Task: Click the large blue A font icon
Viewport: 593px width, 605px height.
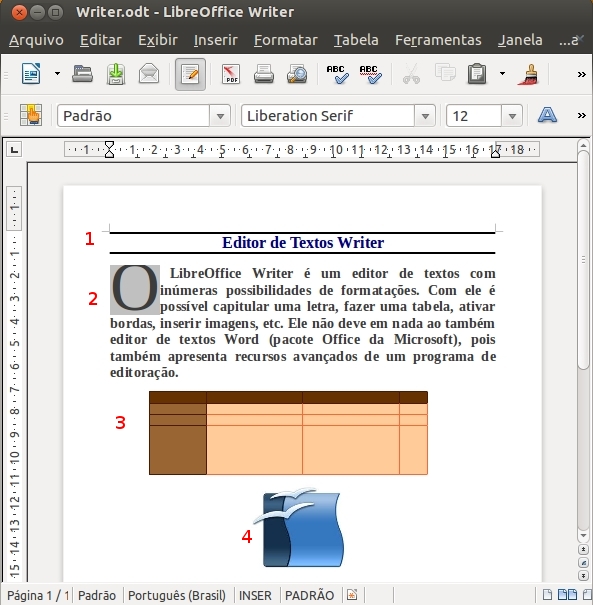Action: pyautogui.click(x=547, y=115)
